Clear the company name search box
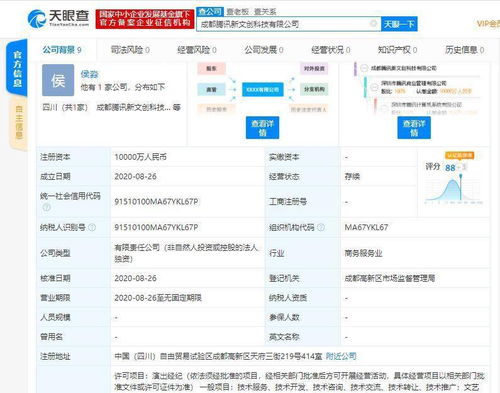Screen dimensions: 500x393 [x=374, y=23]
